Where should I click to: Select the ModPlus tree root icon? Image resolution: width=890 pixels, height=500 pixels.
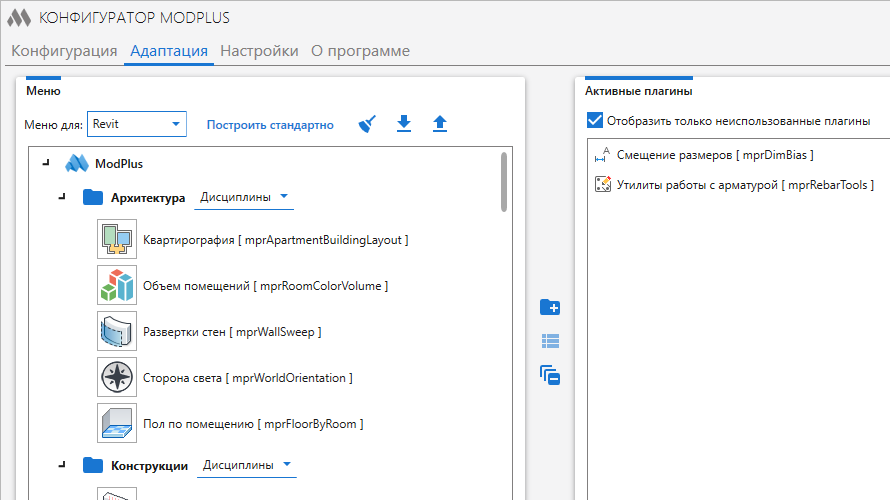(x=77, y=163)
